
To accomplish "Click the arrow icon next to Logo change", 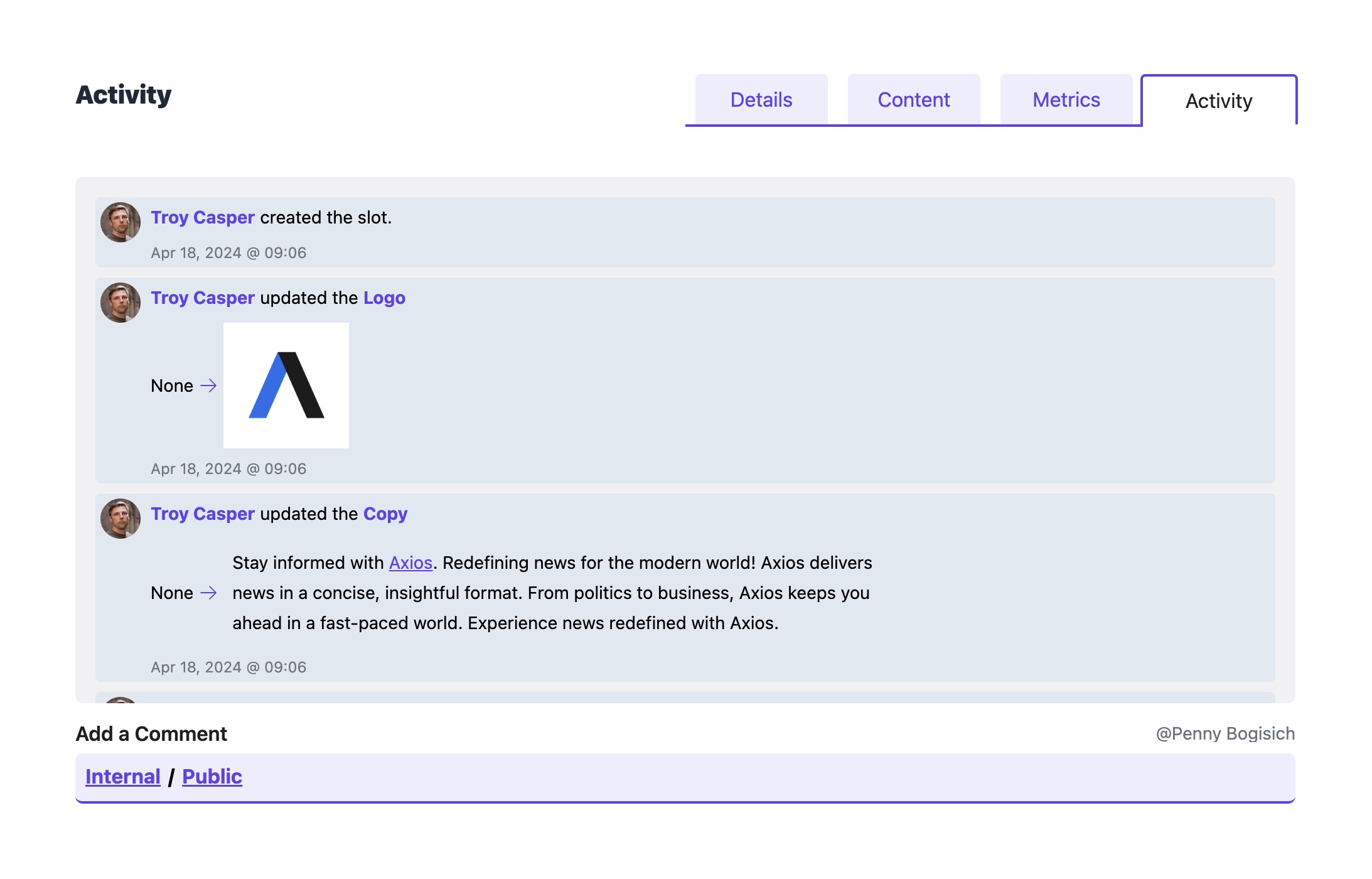I will pos(208,386).
